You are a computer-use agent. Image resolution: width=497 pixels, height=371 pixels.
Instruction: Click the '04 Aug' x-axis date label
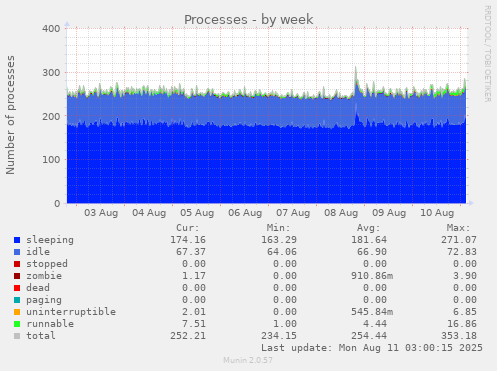(x=149, y=213)
